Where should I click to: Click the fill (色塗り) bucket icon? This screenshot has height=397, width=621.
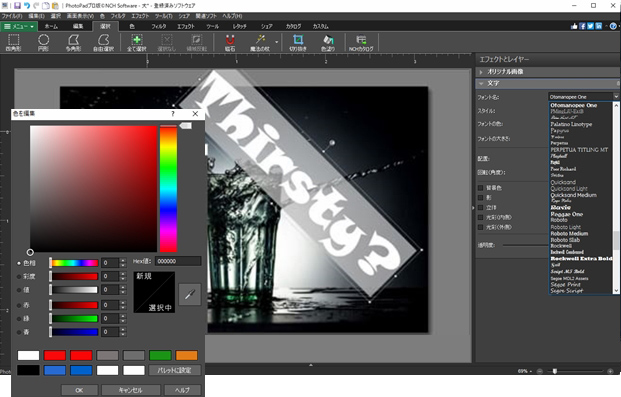point(328,42)
